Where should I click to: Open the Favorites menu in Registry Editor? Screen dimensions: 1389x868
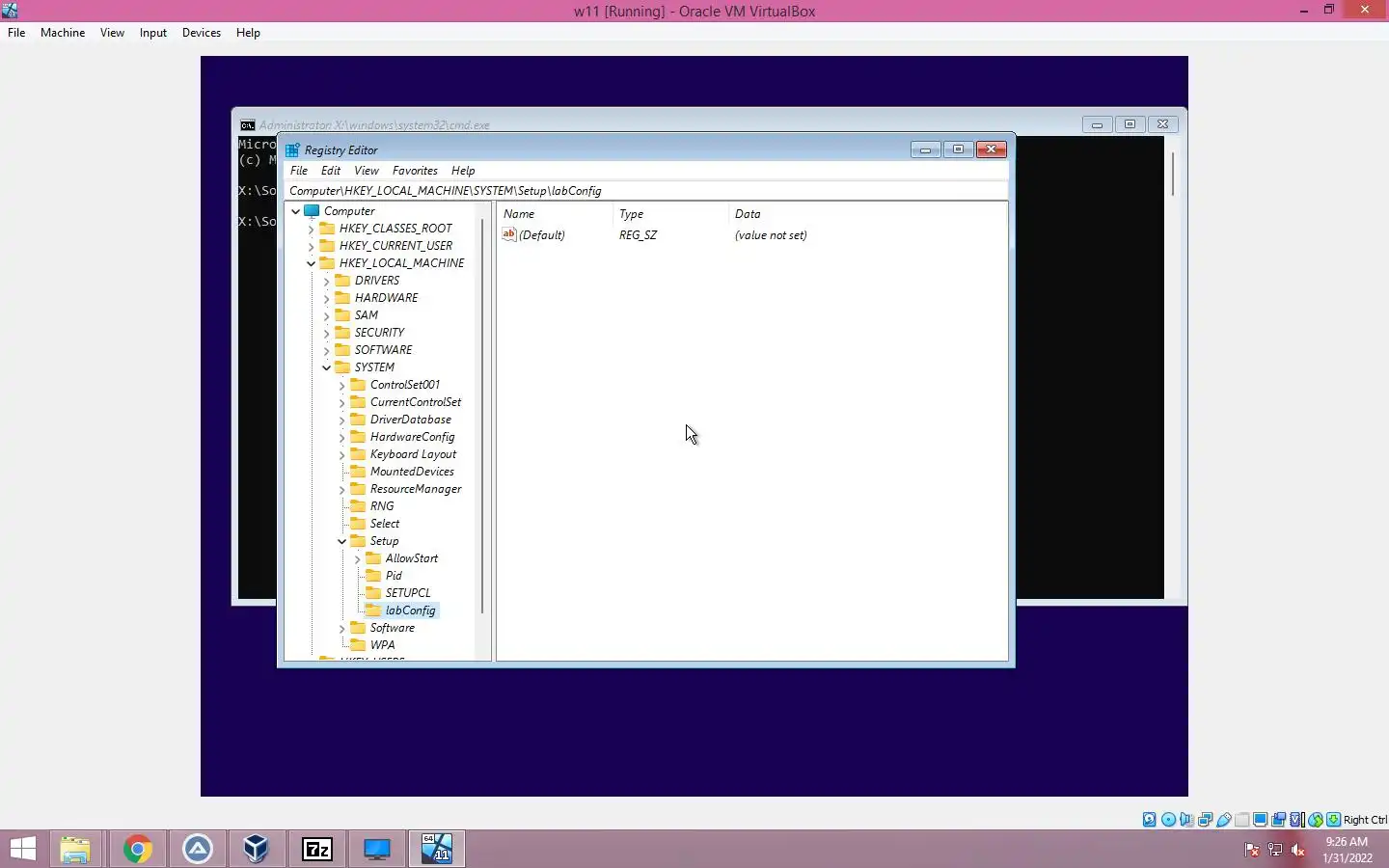coord(415,171)
